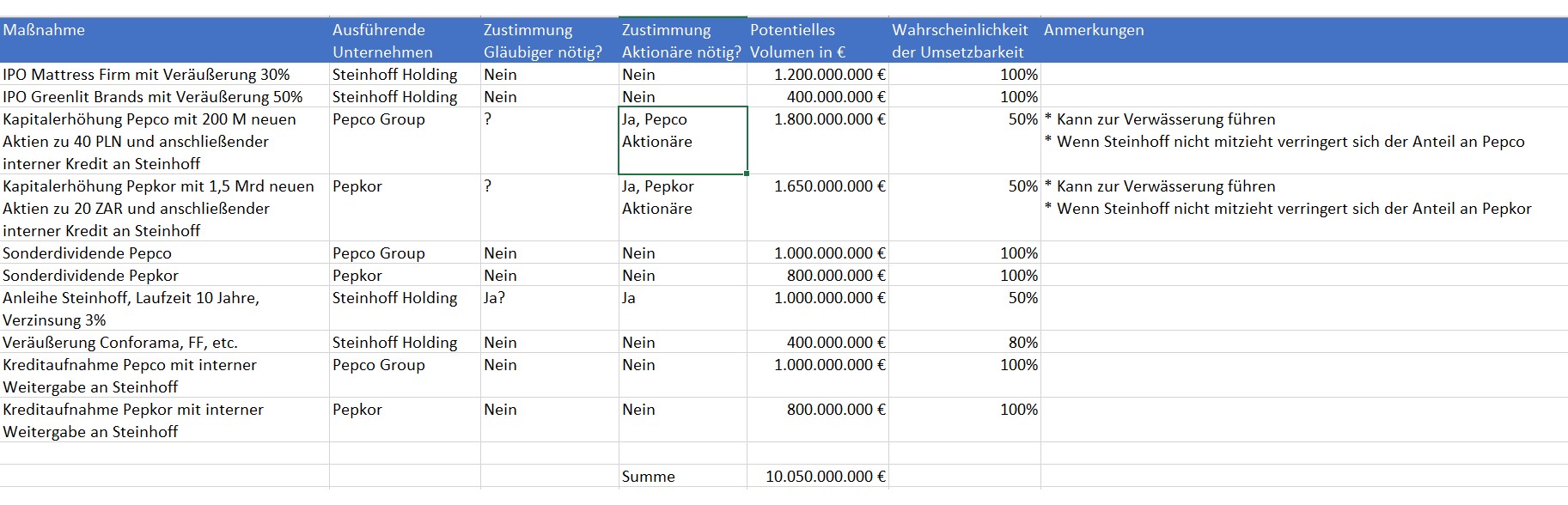Click the Veräußerung Conforama, FF, etc. cell
Screen dimensions: 1568x505
(x=163, y=343)
